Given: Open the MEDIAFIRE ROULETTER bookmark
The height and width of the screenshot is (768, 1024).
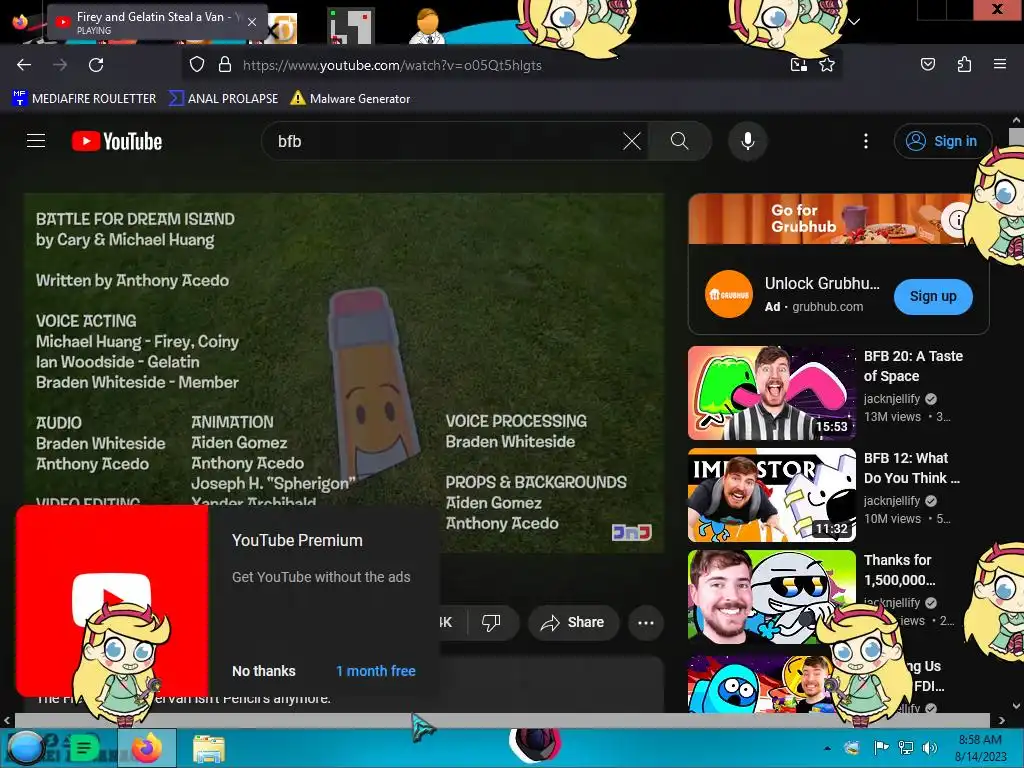Looking at the screenshot, I should coord(84,99).
